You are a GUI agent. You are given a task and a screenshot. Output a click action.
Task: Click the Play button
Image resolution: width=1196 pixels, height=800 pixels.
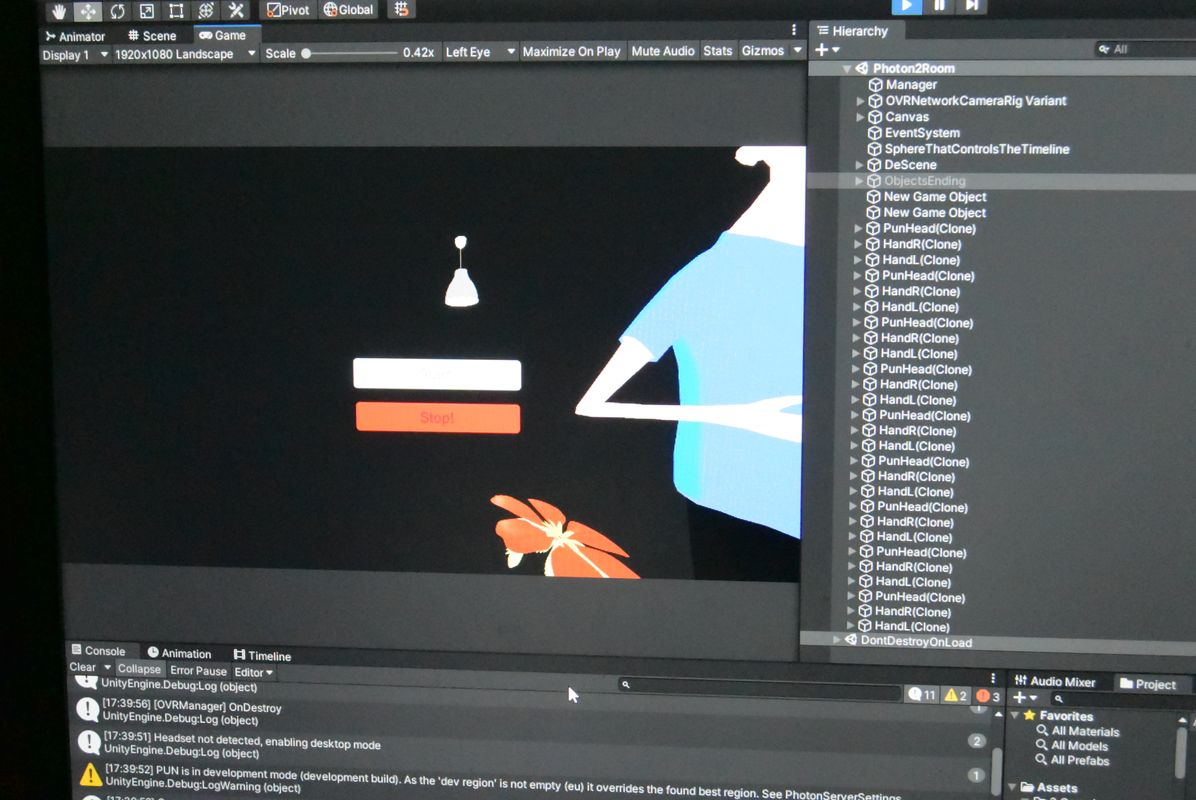coord(907,6)
